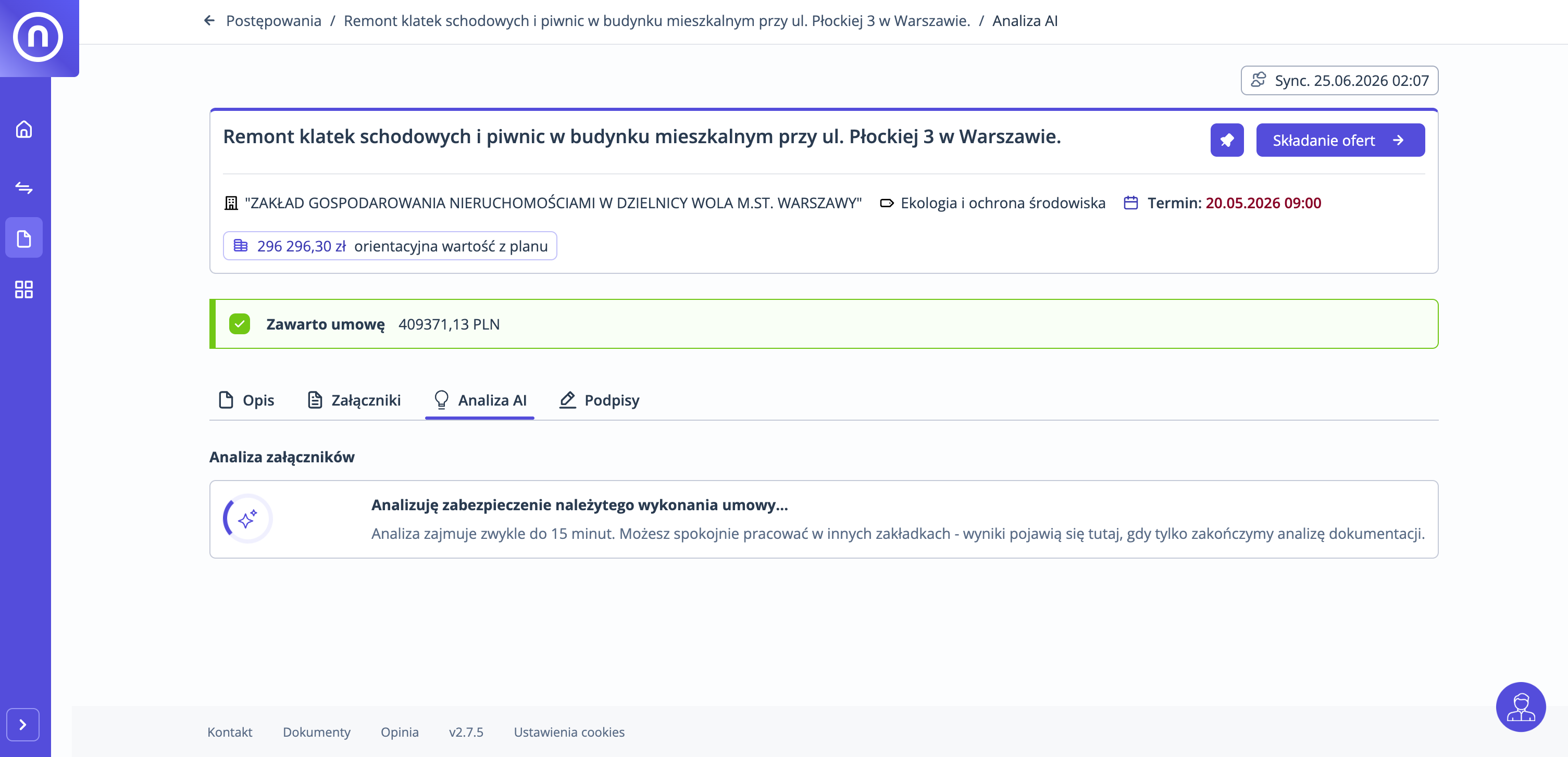Open the tender title breadcrumb link
Viewport: 1568px width, 757px height.
[x=657, y=21]
